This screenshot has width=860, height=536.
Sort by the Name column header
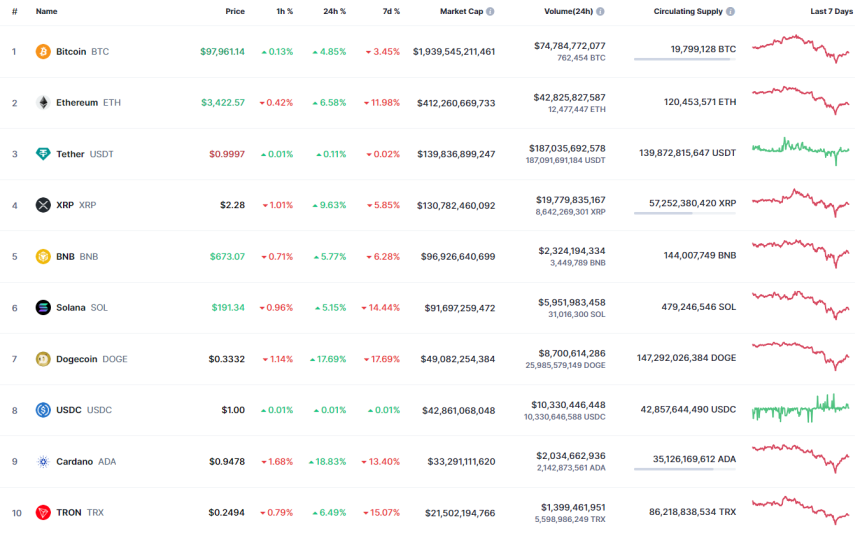[46, 12]
